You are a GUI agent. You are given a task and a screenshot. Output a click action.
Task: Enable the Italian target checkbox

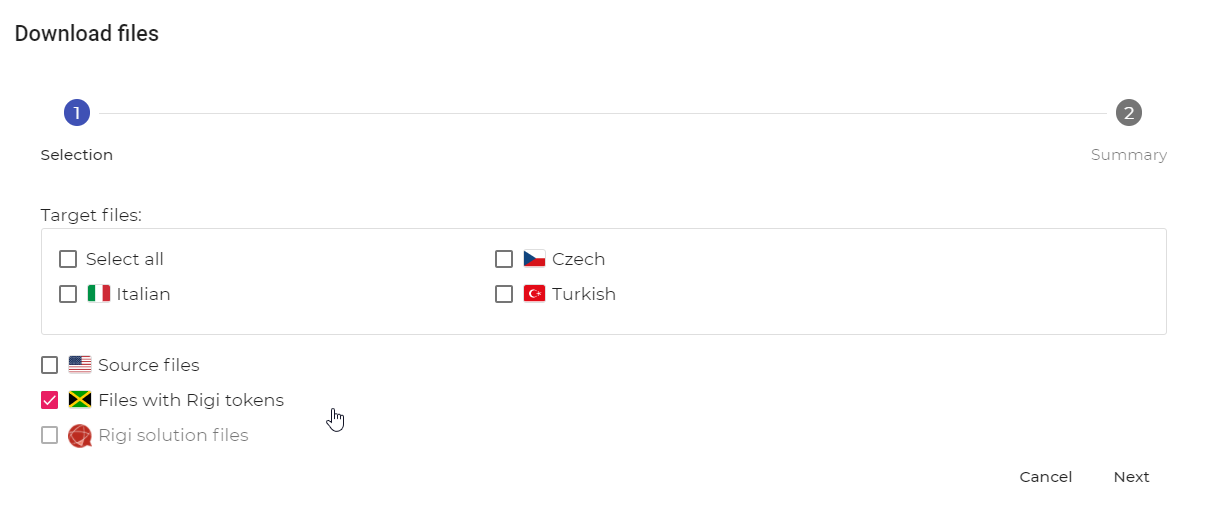pos(68,294)
